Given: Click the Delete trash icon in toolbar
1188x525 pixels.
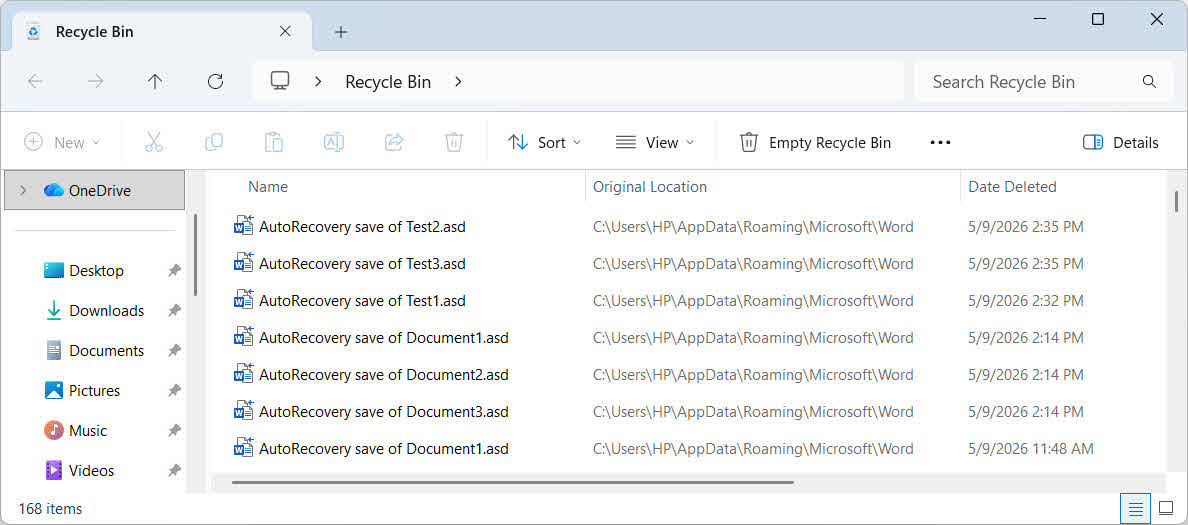Looking at the screenshot, I should (x=454, y=142).
